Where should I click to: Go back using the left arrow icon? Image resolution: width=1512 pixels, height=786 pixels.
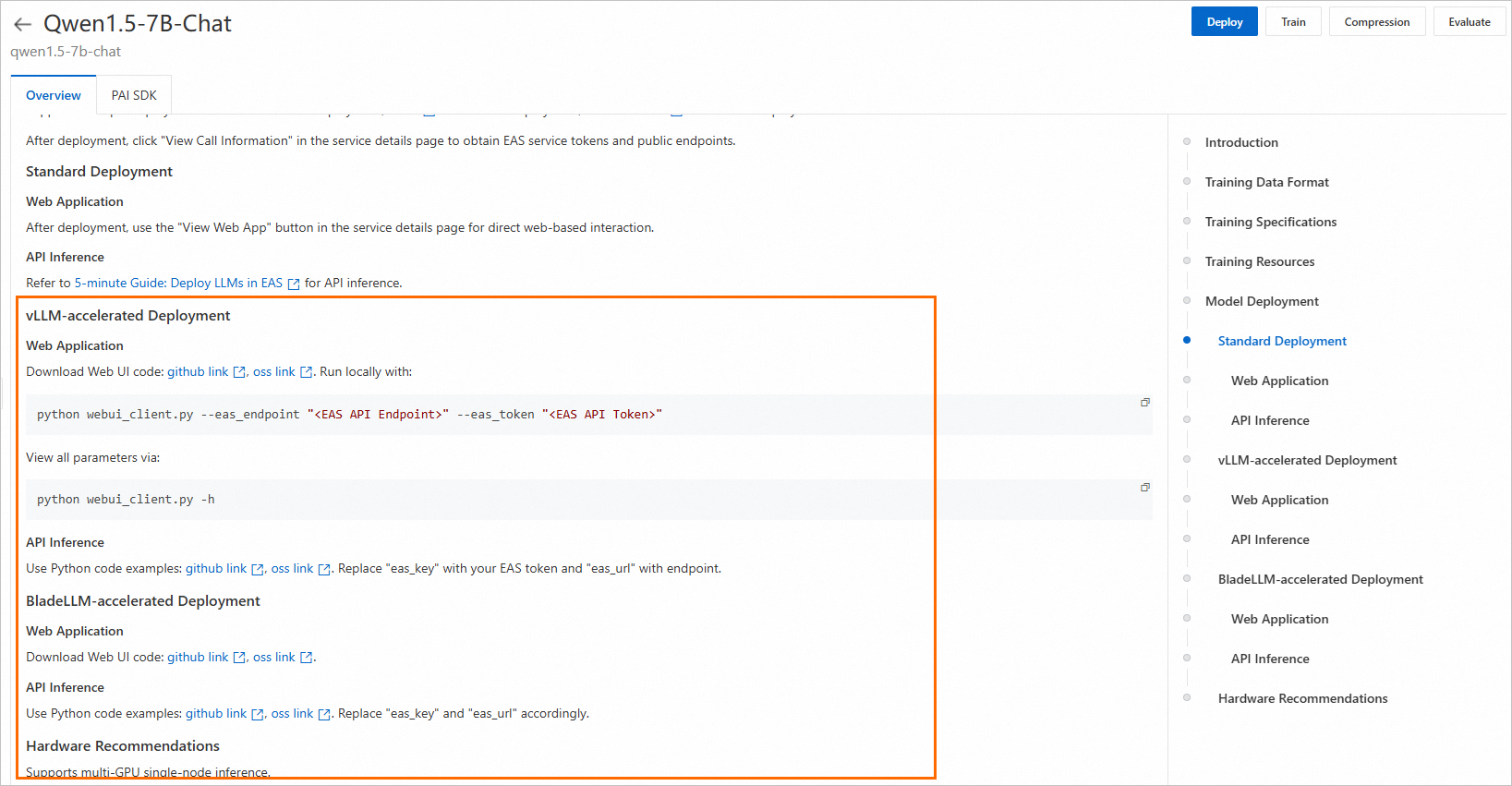(22, 24)
